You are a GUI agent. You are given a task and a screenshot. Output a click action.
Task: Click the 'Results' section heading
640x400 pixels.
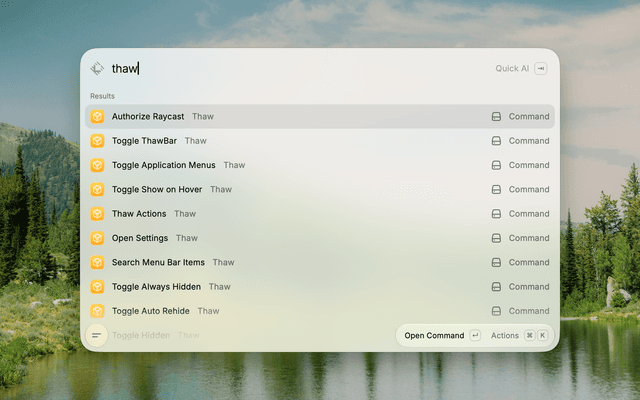(x=102, y=96)
